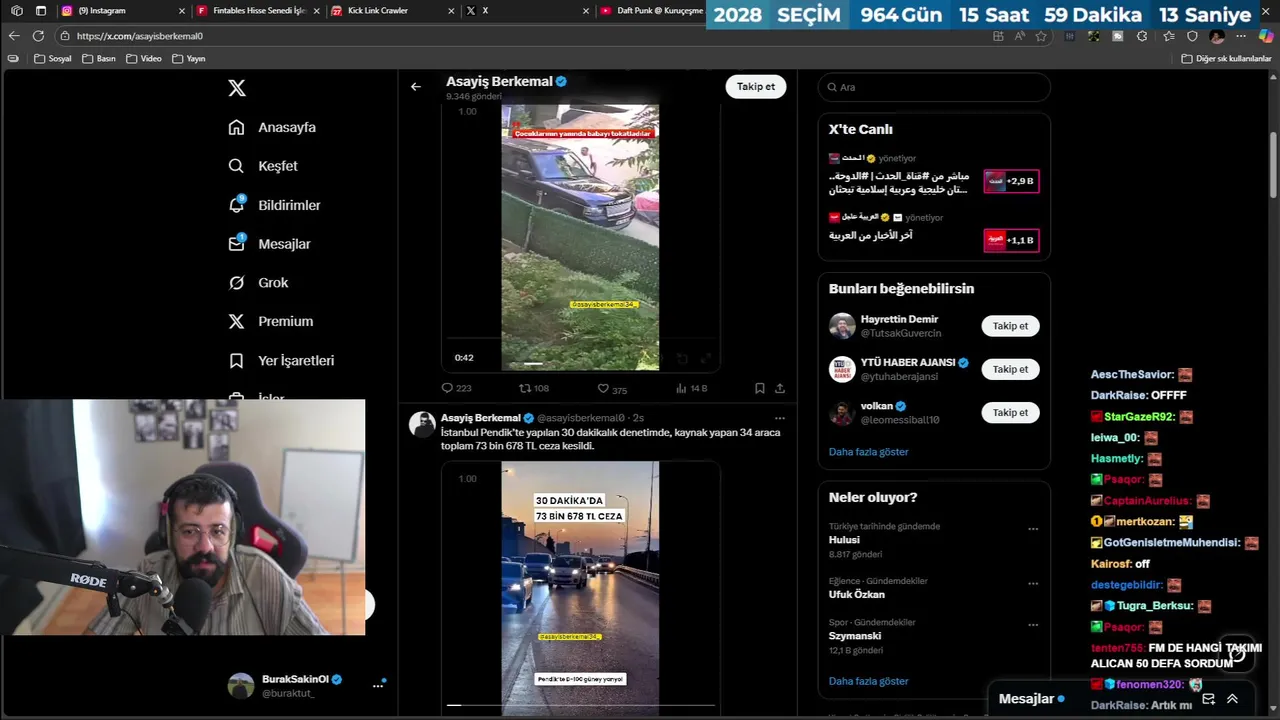Click the back arrow beside Asayiş Berkemal header
1280x720 pixels.
416,87
